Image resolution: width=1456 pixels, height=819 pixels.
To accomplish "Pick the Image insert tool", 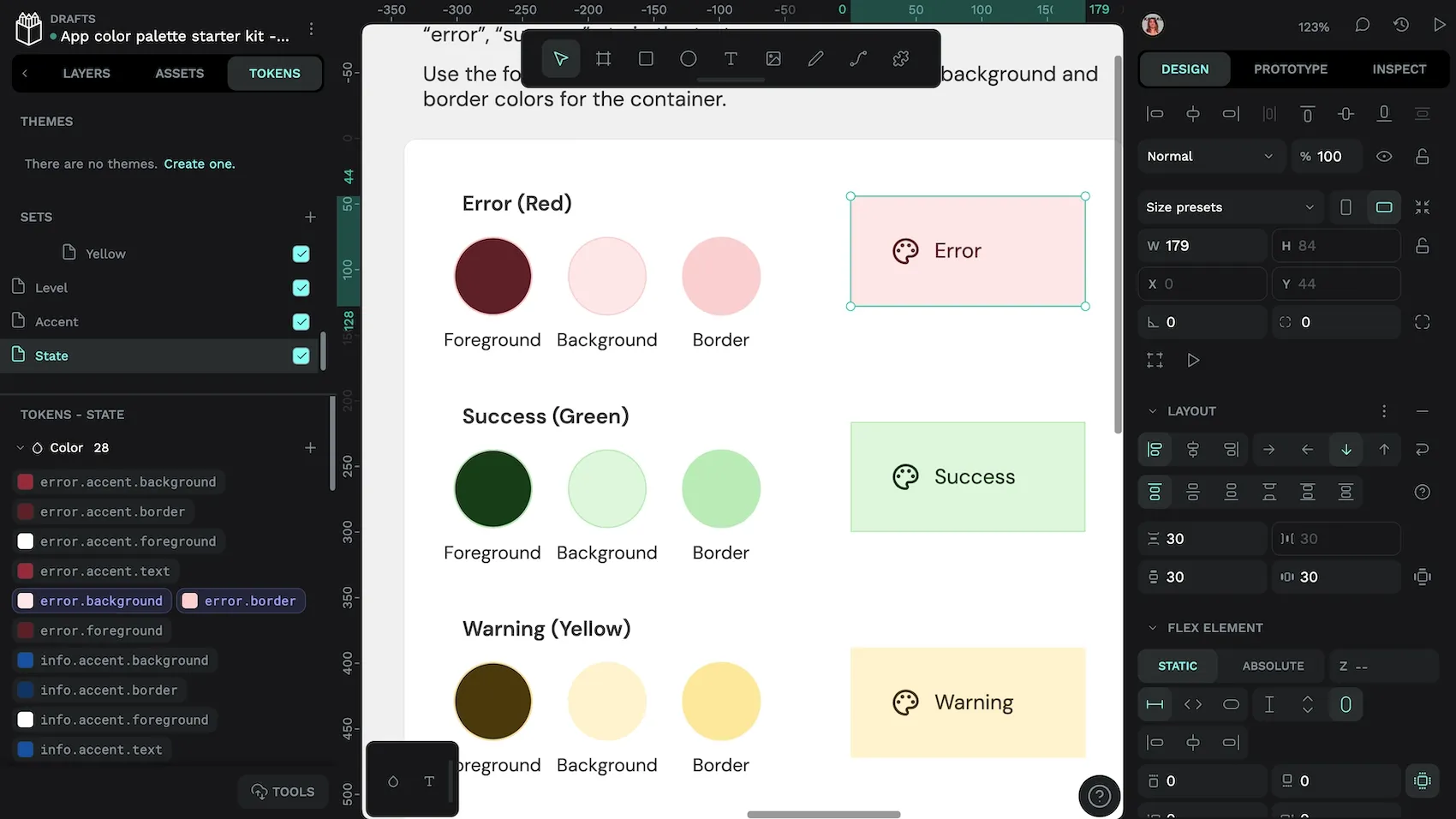I will (773, 59).
